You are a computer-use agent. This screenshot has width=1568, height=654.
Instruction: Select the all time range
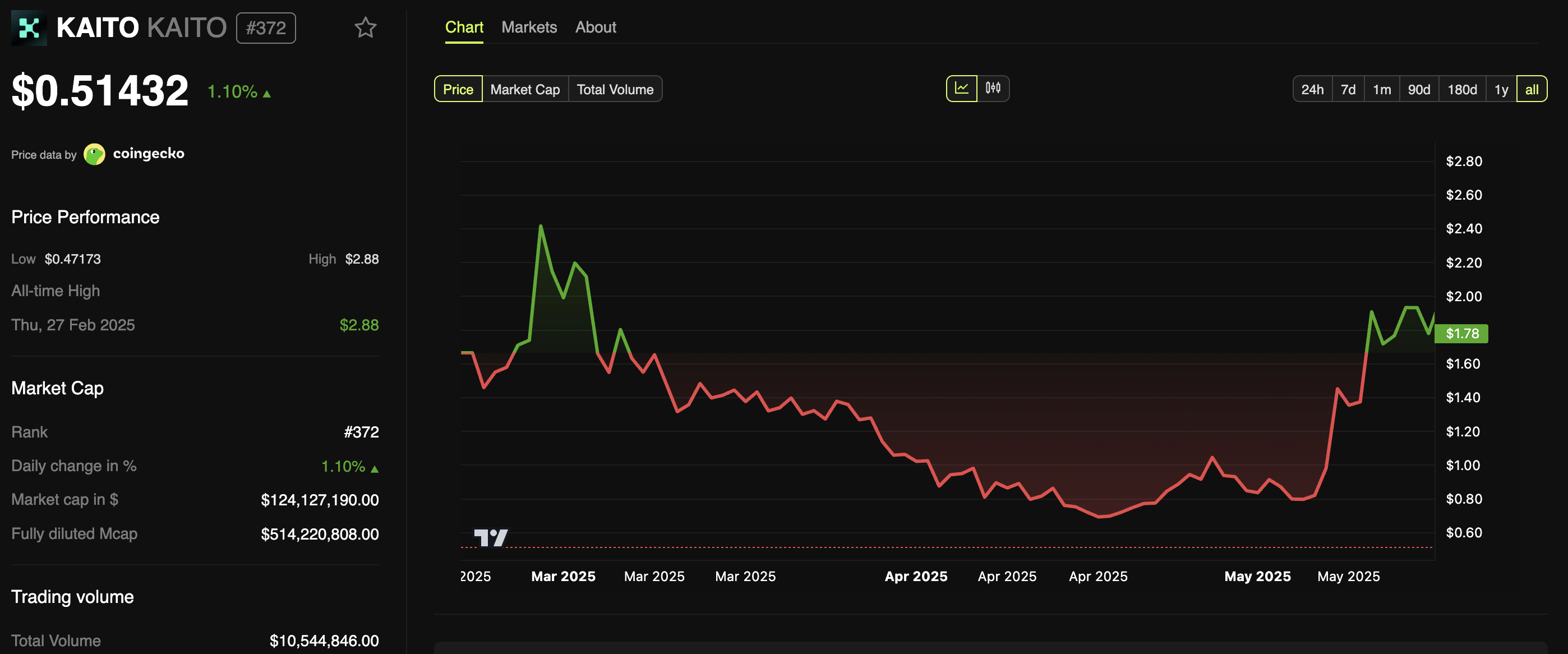tap(1532, 90)
